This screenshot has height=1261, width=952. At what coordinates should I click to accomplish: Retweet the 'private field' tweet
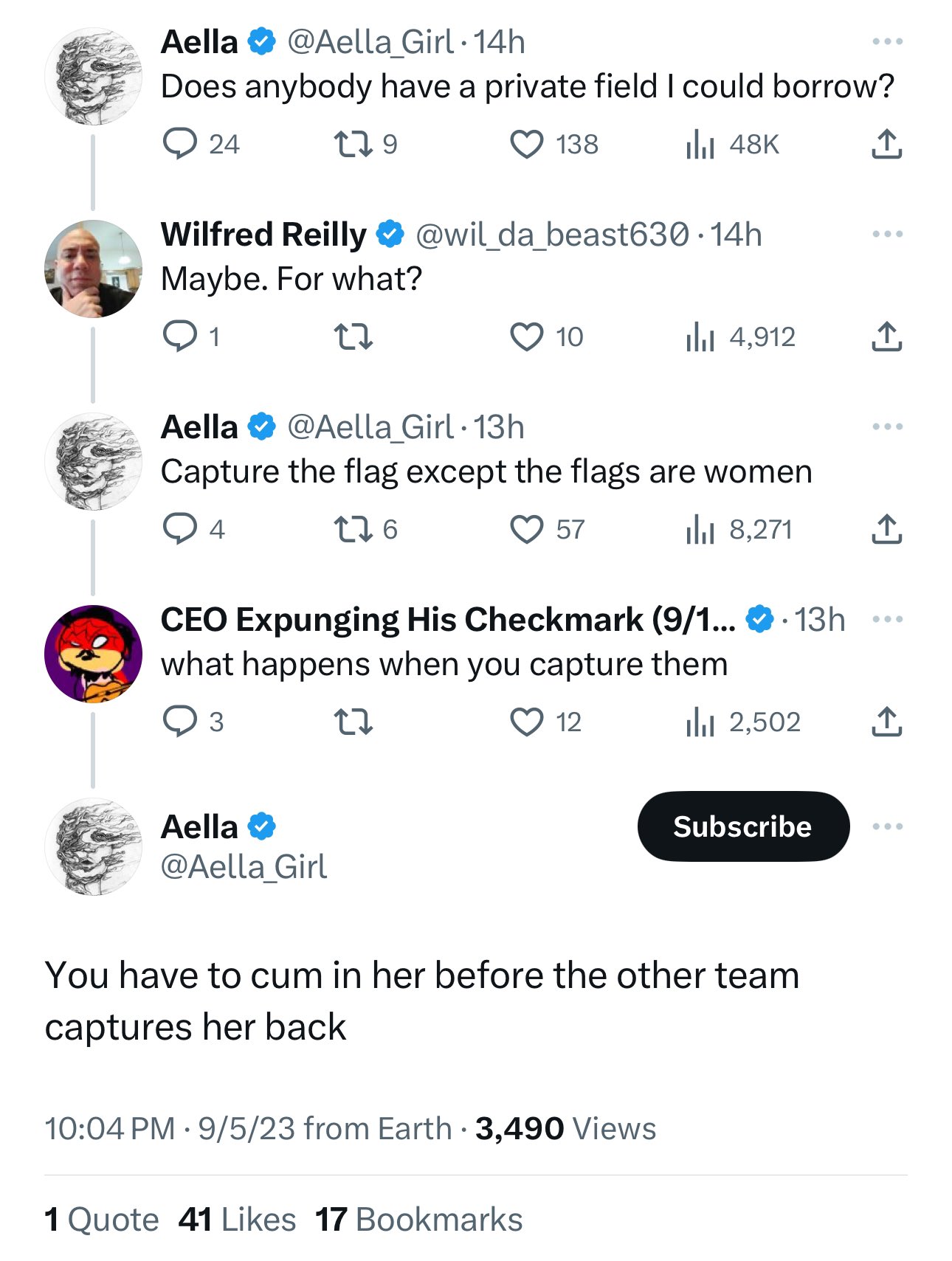pos(365,145)
